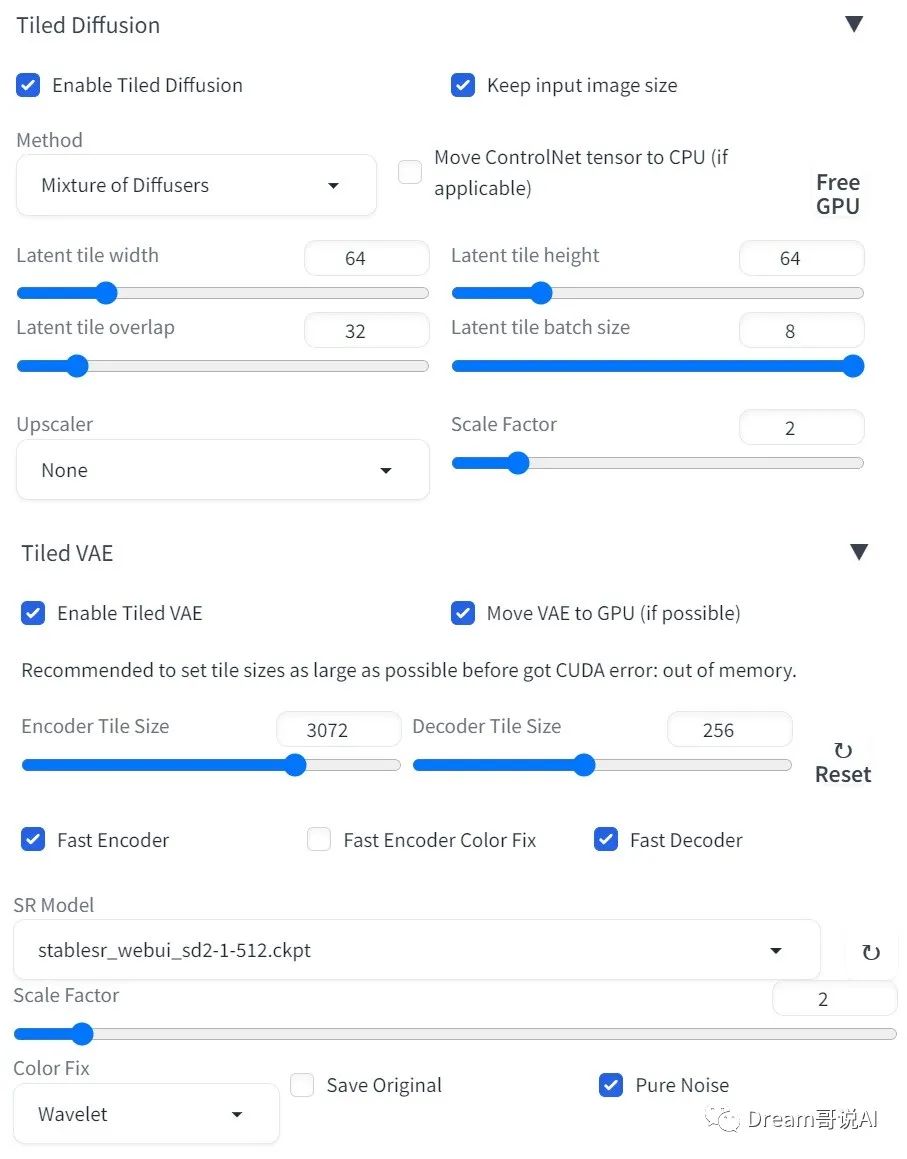Uncheck the Fast Decoder option
Viewport: 907px width, 1159px height.
point(606,840)
